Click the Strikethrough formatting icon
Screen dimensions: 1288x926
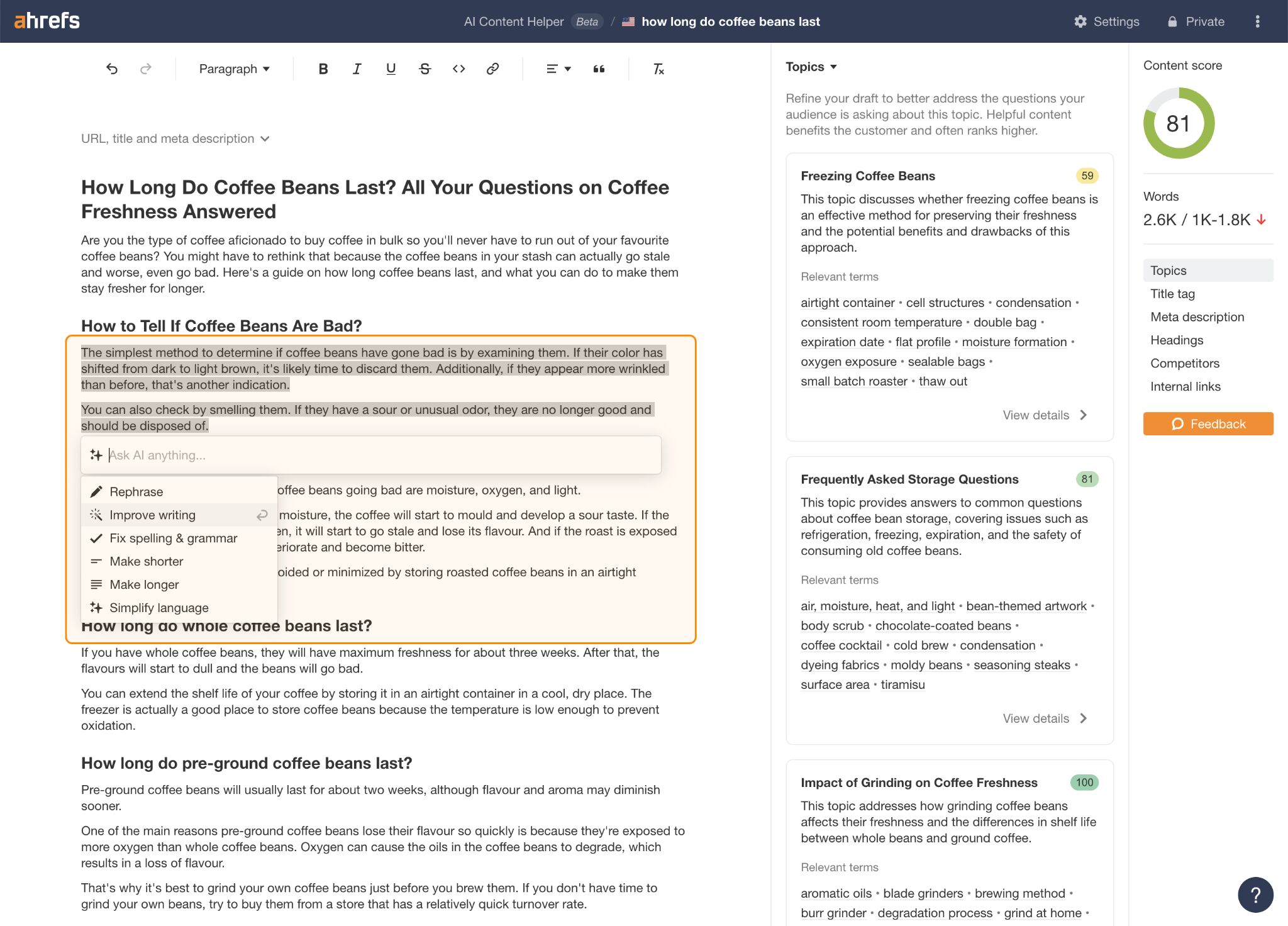point(424,69)
